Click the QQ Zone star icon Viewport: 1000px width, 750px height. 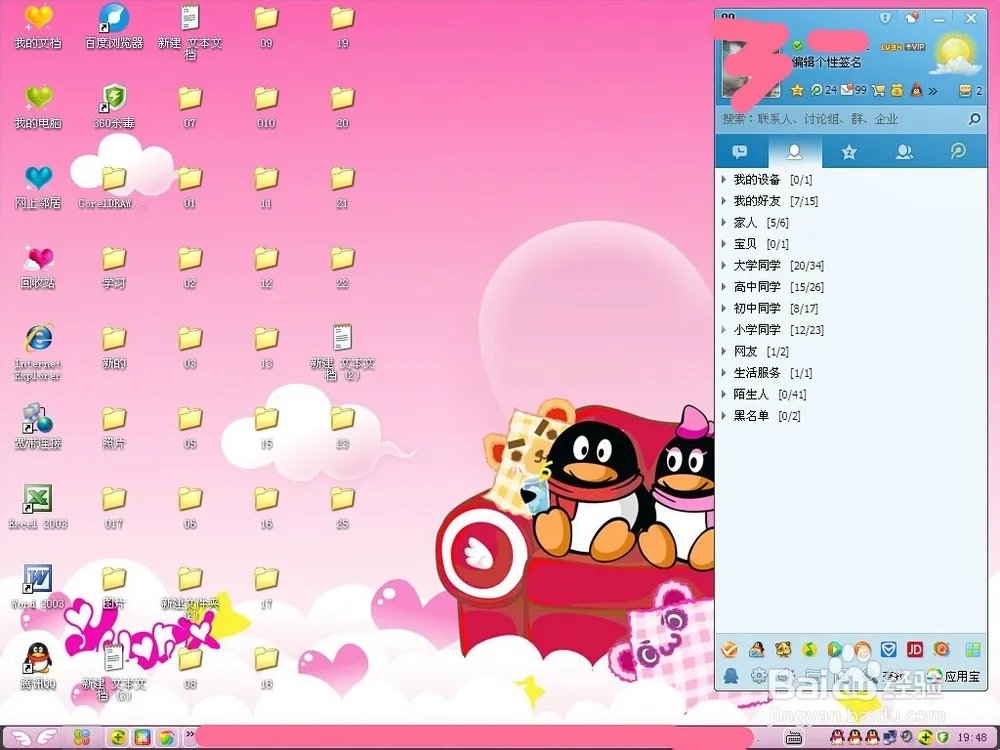[797, 90]
